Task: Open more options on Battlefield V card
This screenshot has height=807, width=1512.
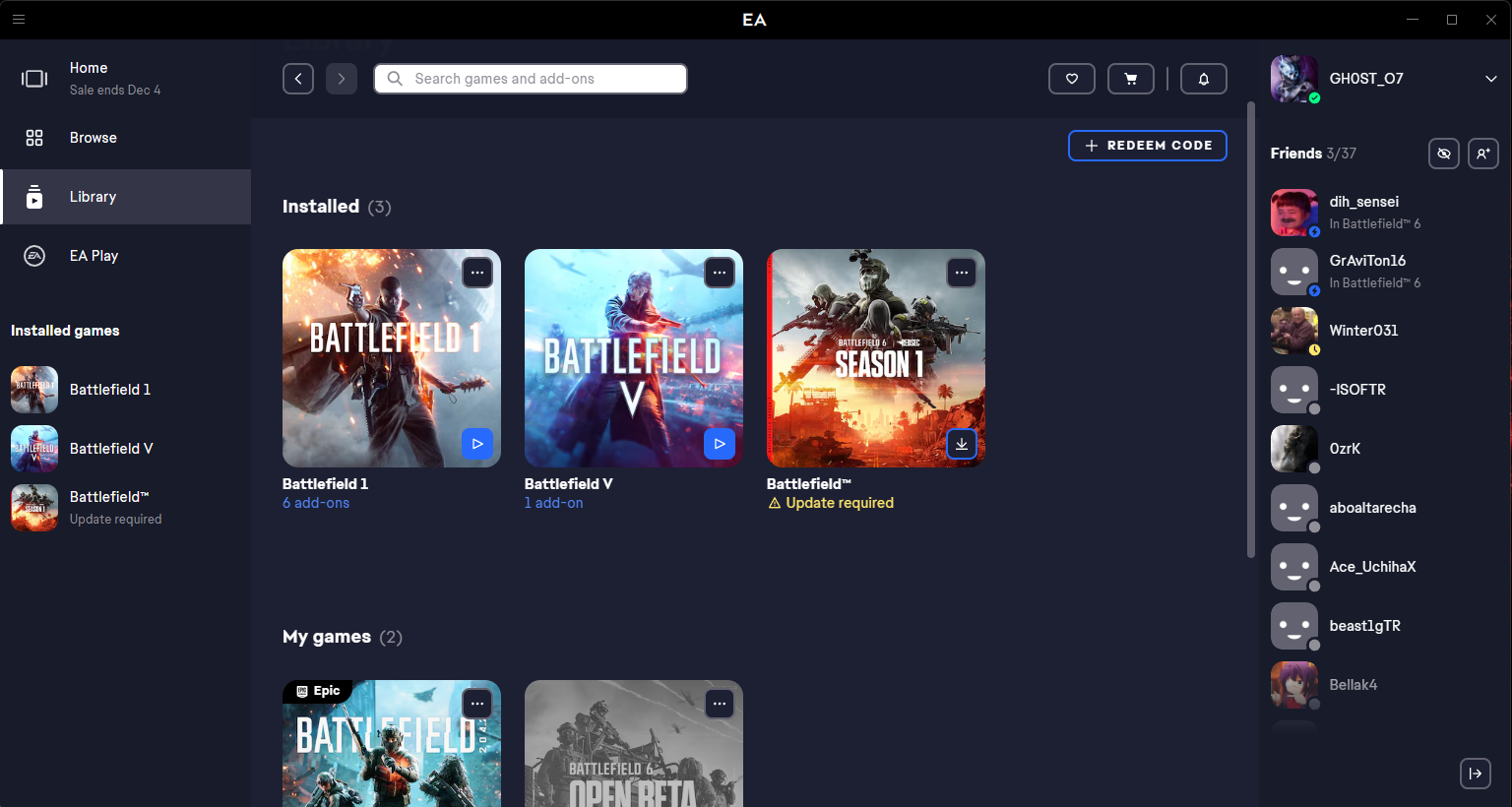Action: (720, 273)
